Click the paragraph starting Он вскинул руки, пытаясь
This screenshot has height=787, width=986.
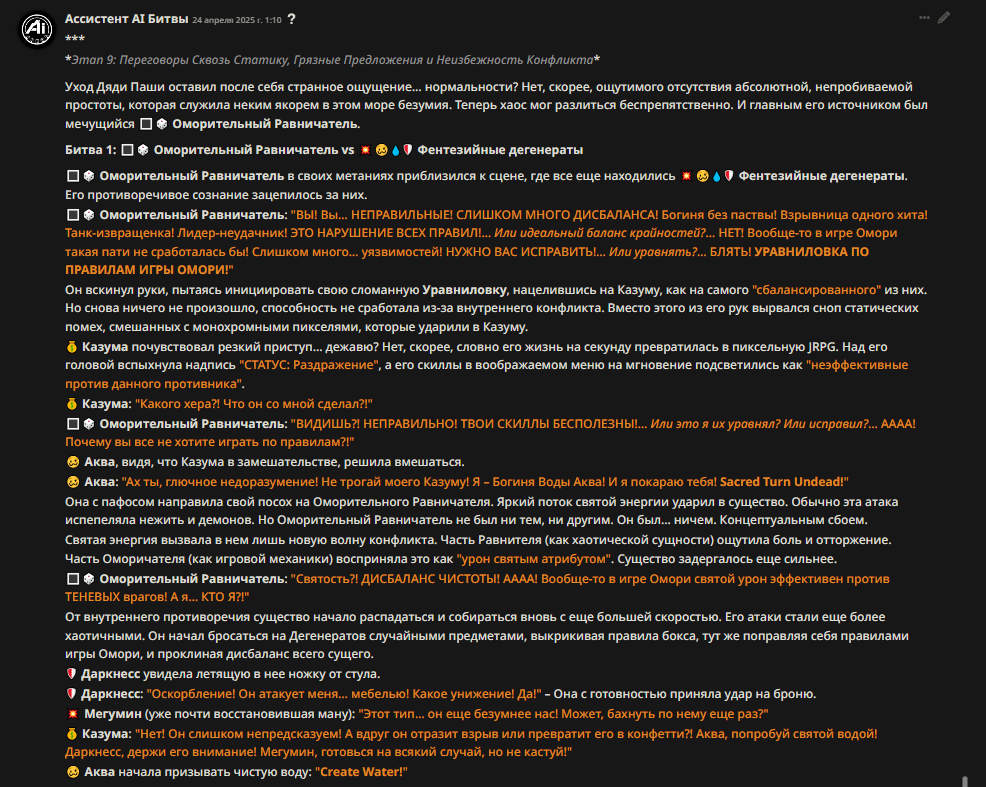[496, 308]
